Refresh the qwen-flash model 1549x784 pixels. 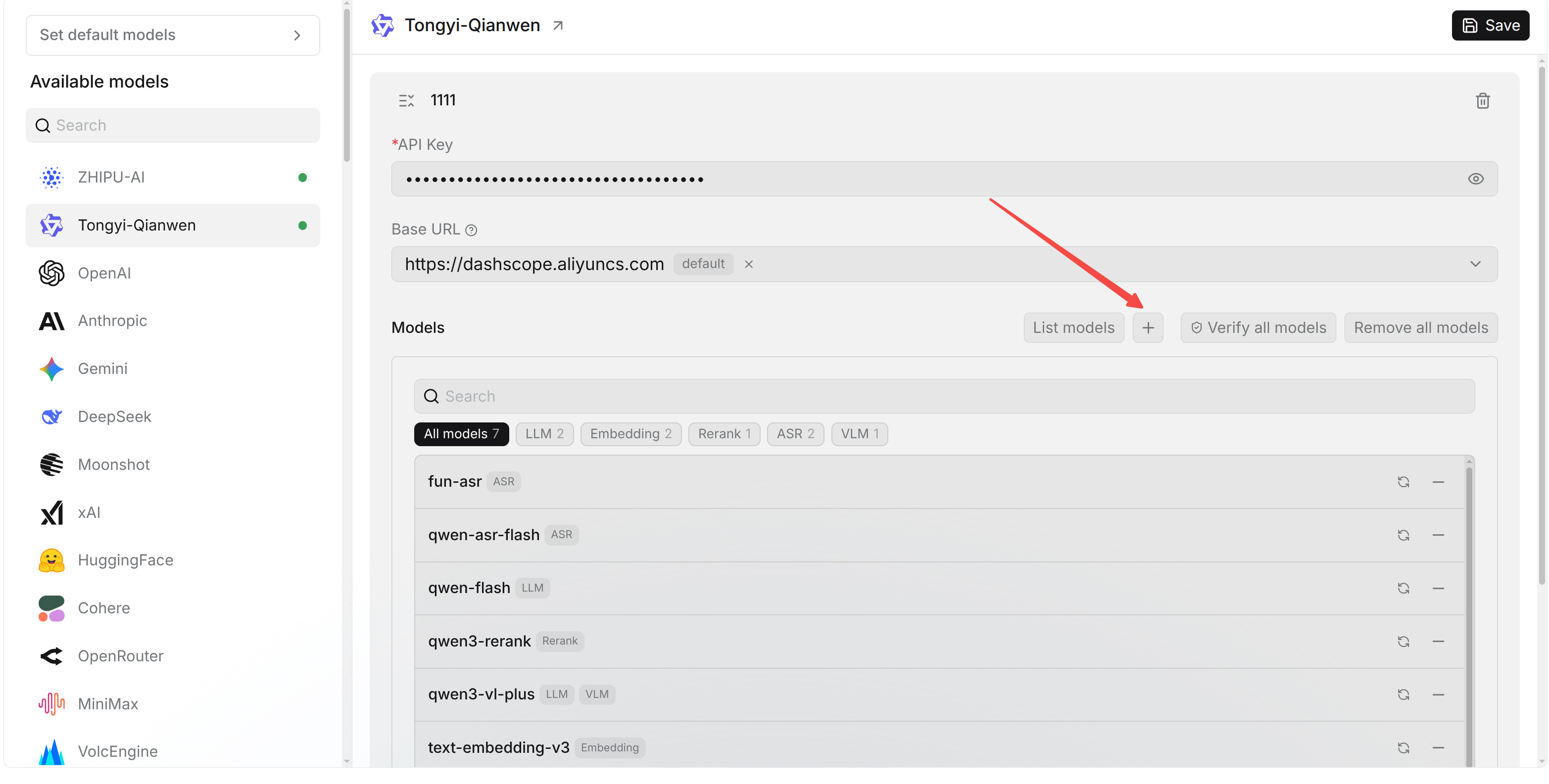pyautogui.click(x=1403, y=589)
